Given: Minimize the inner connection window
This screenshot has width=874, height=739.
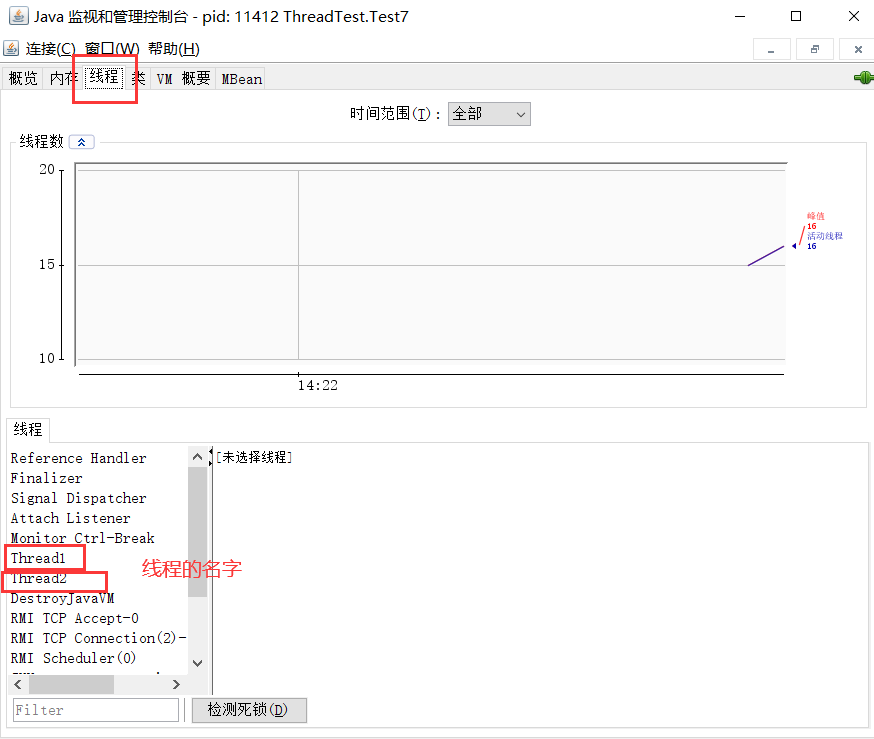Looking at the screenshot, I should pyautogui.click(x=771, y=50).
